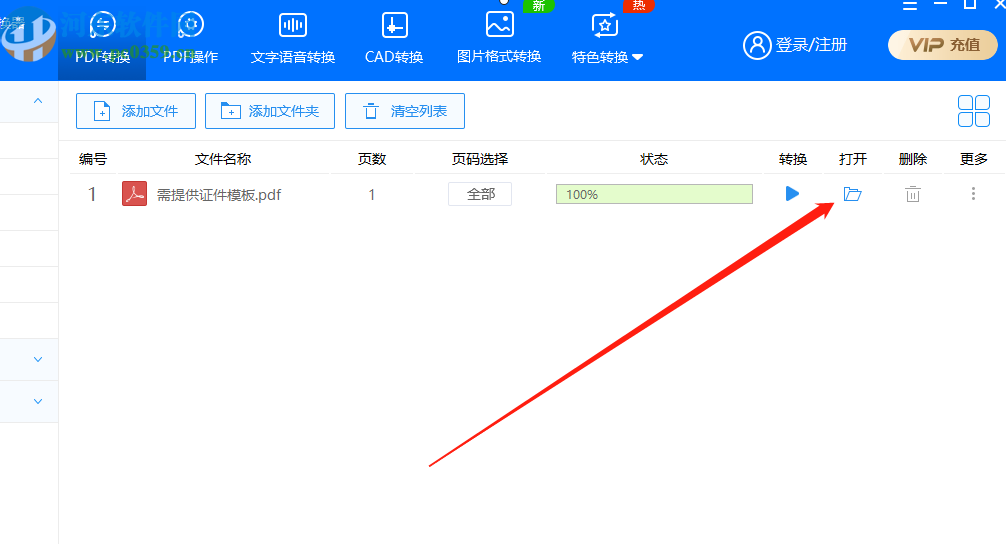Click the 添加文件 button
The height and width of the screenshot is (544, 1006).
[136, 111]
